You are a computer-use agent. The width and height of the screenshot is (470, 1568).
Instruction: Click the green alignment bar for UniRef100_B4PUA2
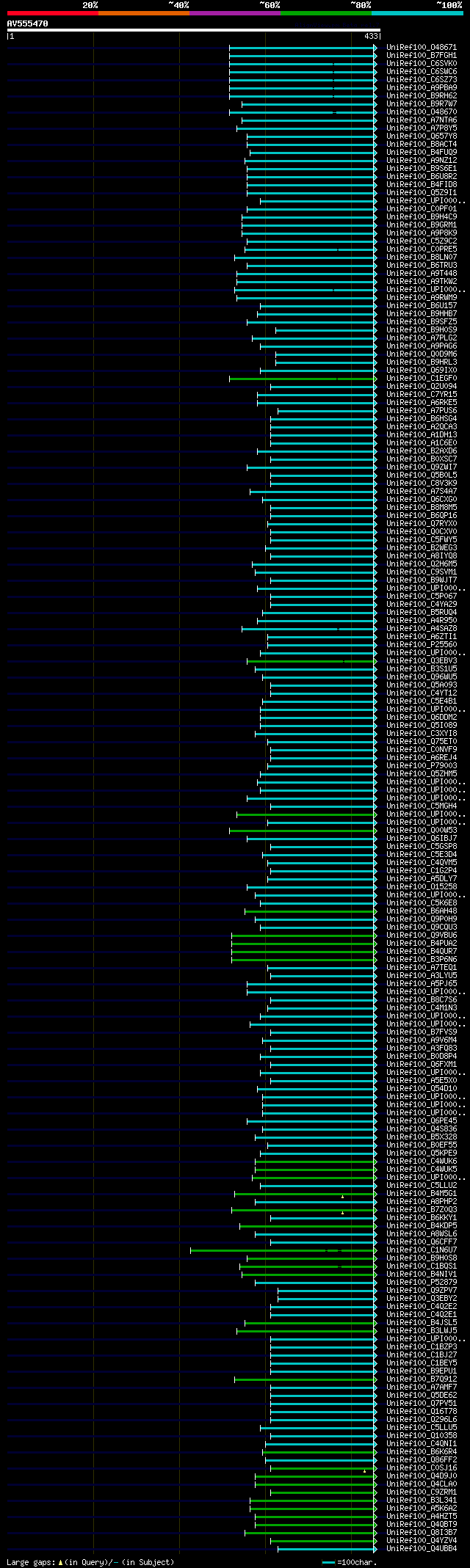(x=304, y=943)
